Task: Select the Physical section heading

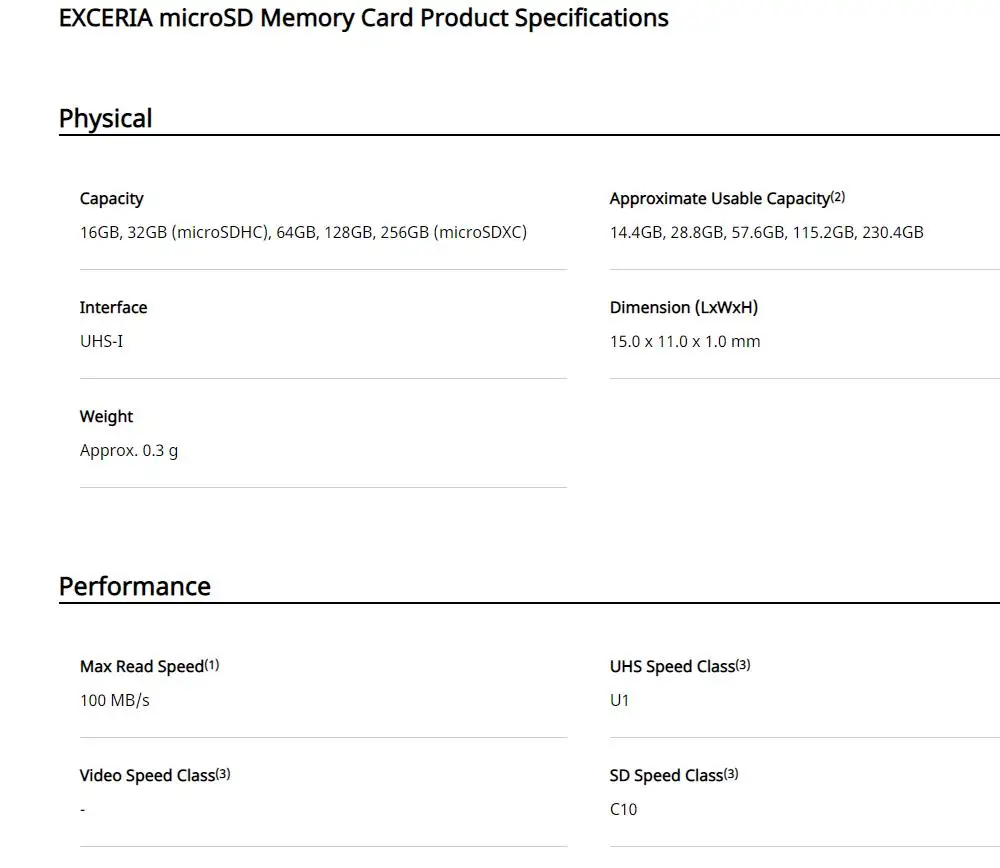Action: [x=105, y=119]
